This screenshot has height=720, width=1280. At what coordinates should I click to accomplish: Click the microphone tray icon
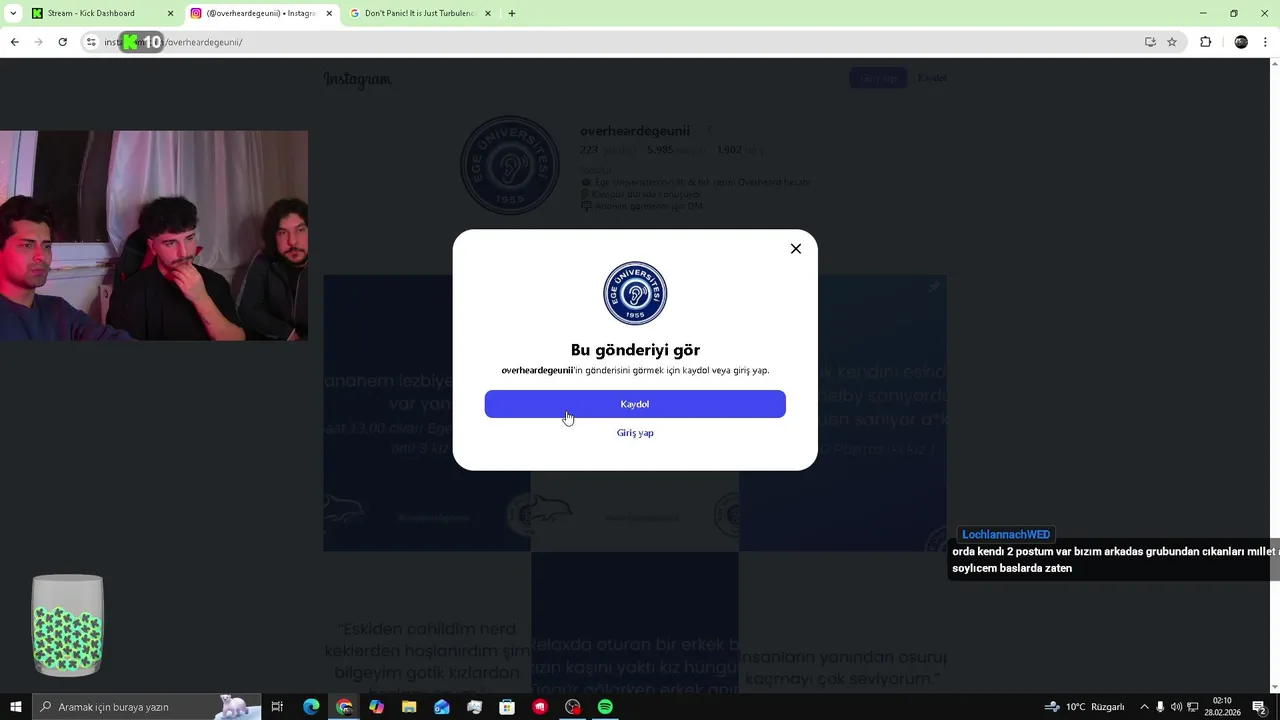(x=1160, y=707)
